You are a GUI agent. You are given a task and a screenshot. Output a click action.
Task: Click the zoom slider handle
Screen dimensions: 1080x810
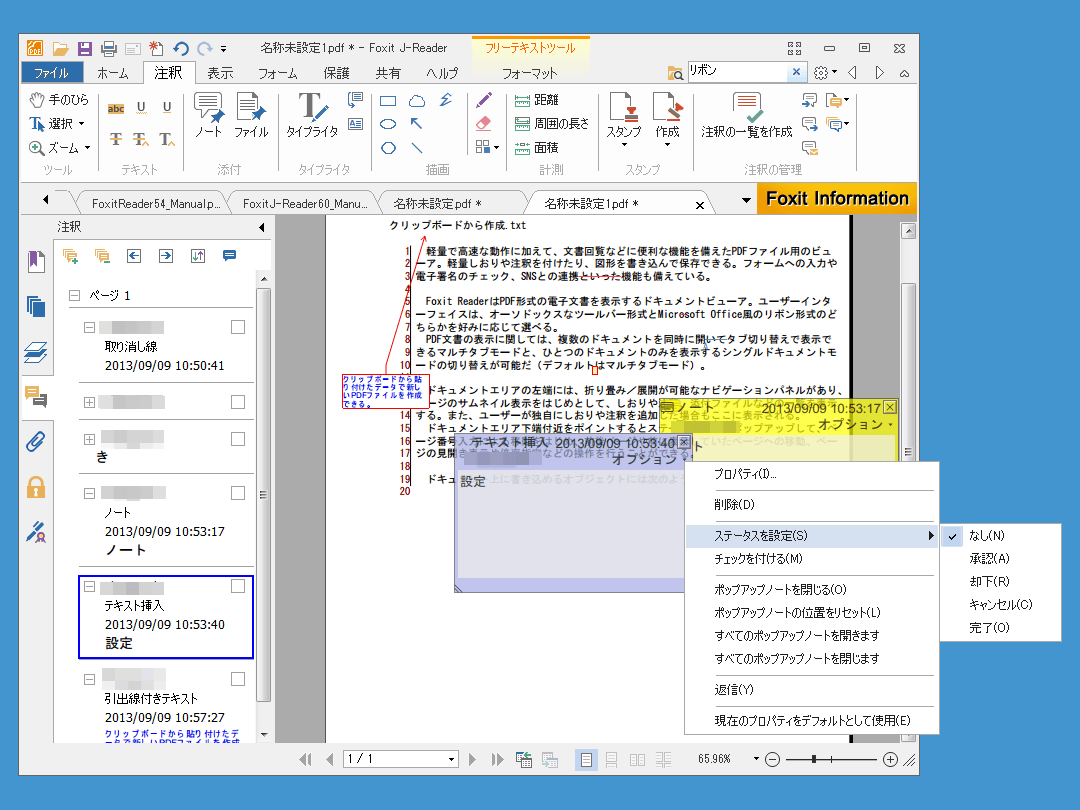(x=814, y=759)
